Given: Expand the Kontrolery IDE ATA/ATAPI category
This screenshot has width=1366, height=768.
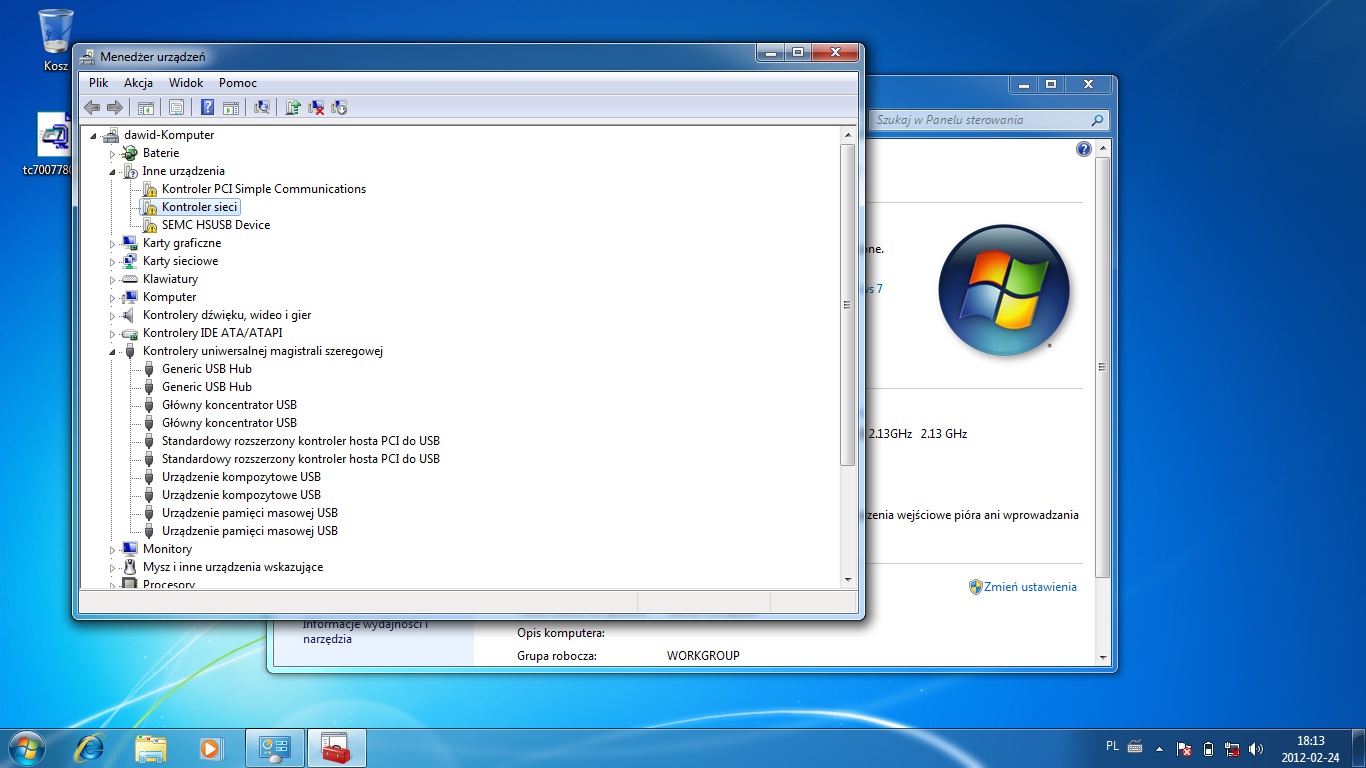Looking at the screenshot, I should tap(113, 334).
